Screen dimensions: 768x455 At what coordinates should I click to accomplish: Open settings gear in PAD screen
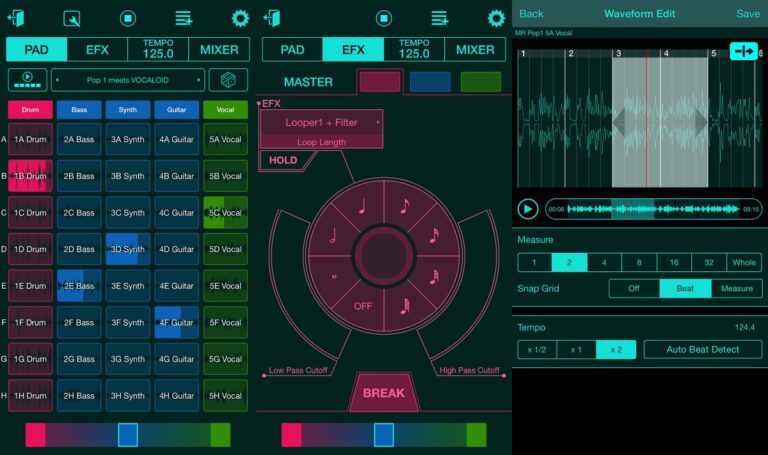coord(240,19)
